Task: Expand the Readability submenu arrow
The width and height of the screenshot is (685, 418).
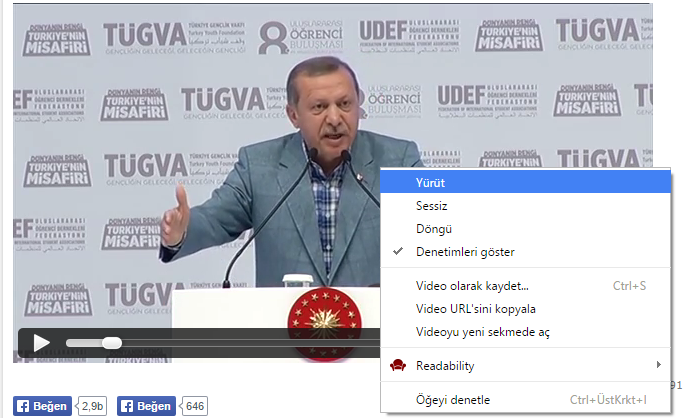Action: [658, 366]
